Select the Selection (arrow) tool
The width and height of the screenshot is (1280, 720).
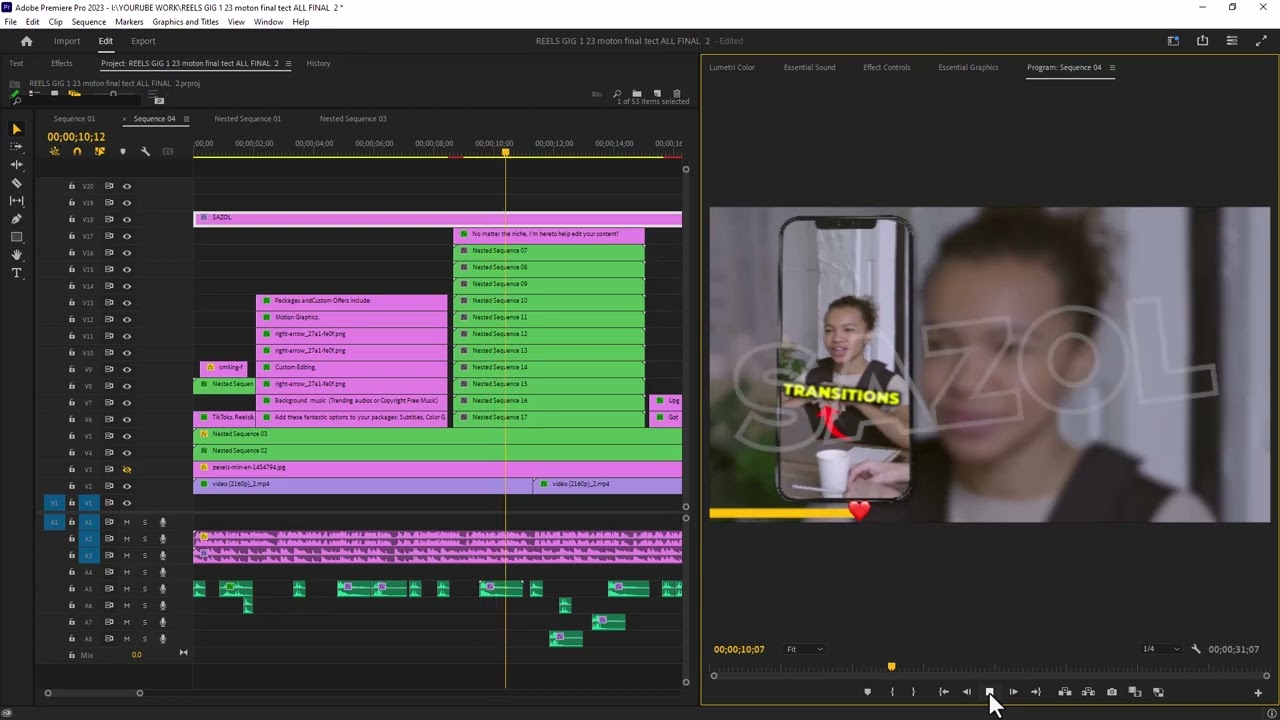pos(16,129)
